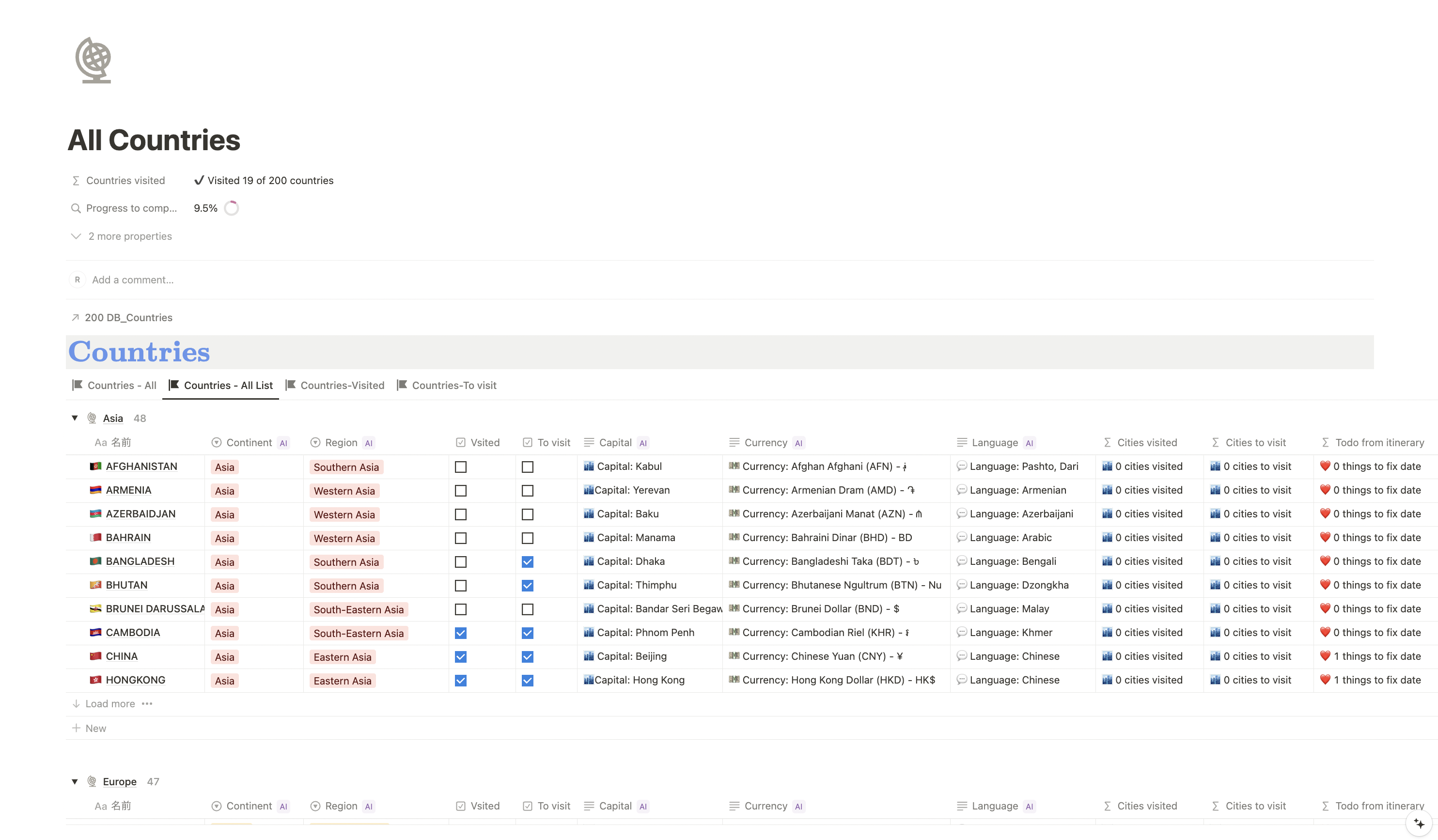Click the Asia group globe icon
1438x840 pixels.
click(x=92, y=418)
